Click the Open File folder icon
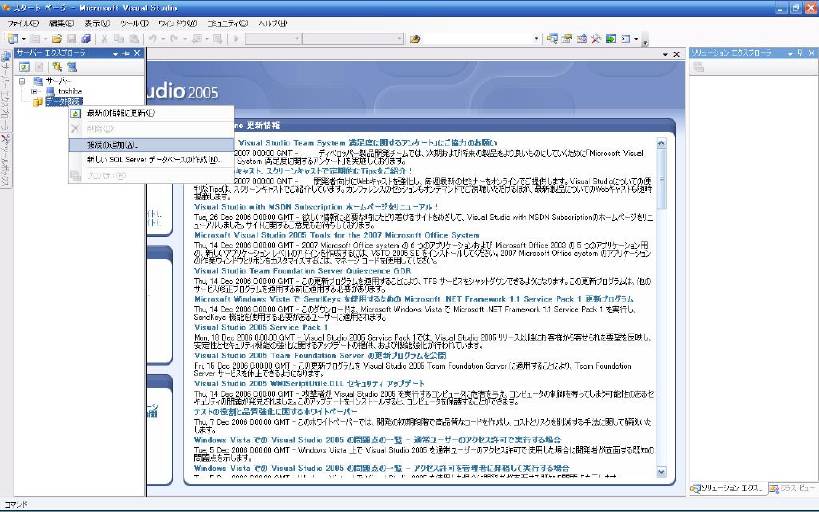This screenshot has width=819, height=512. pyautogui.click(x=56, y=39)
